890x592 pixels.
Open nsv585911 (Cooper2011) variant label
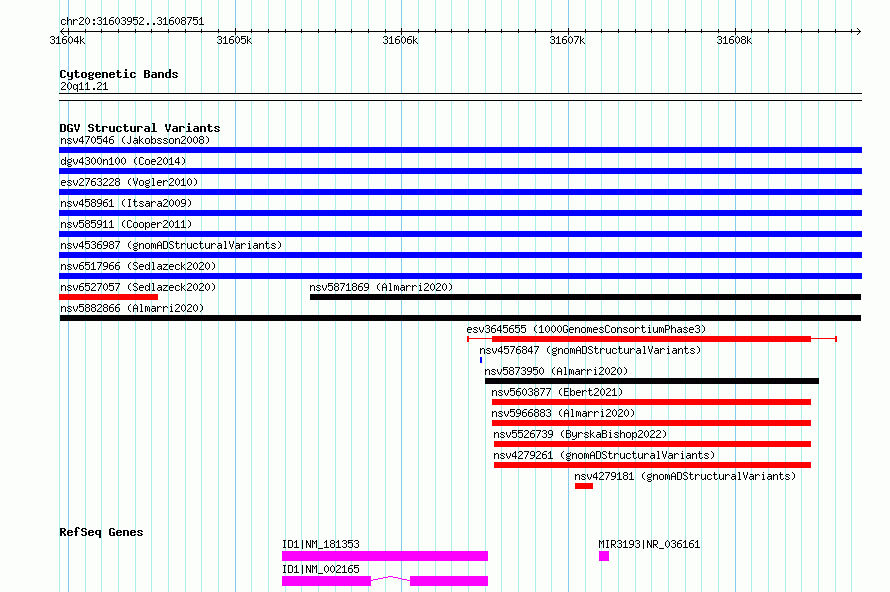tap(126, 224)
